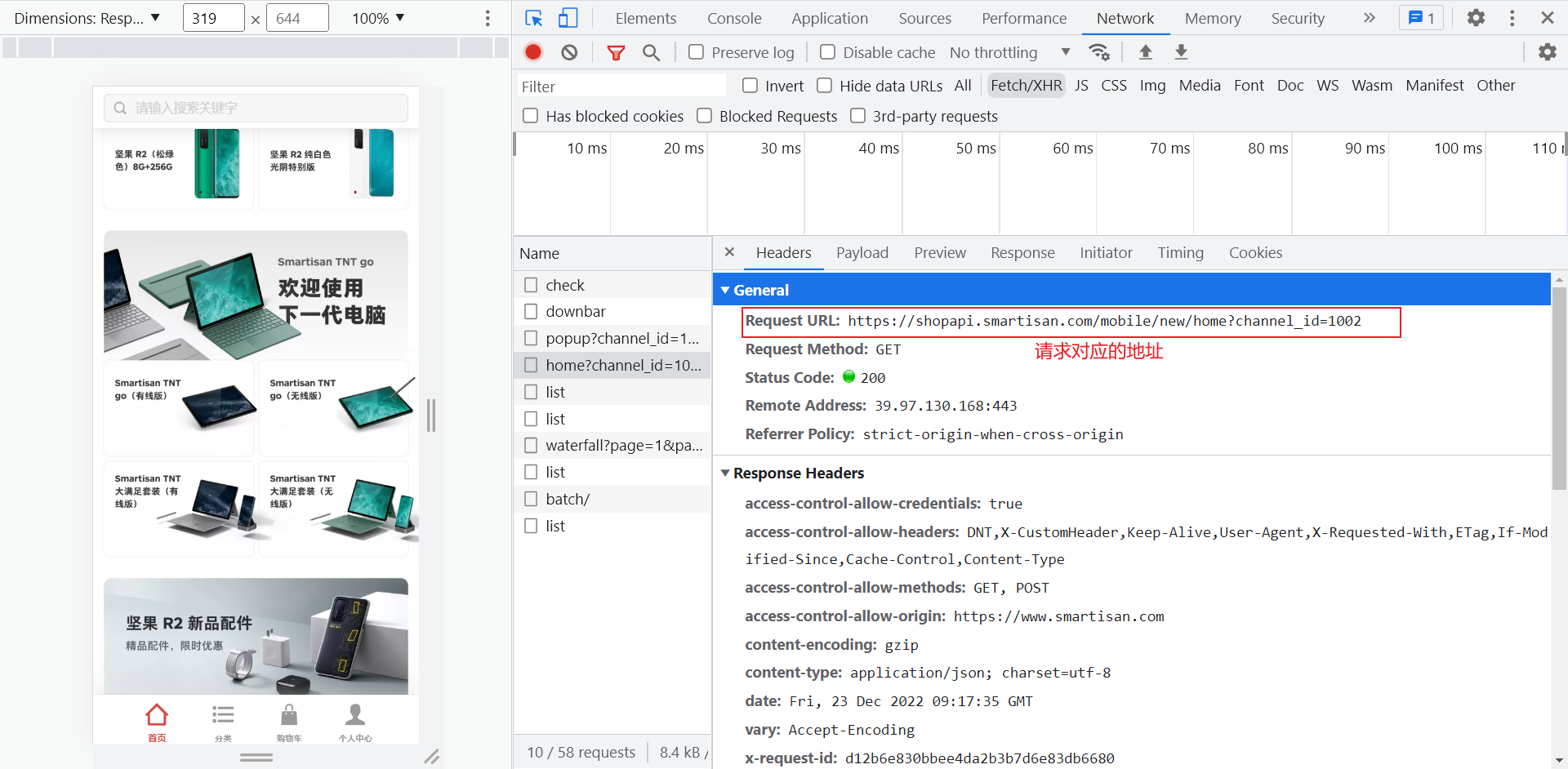The image size is (1568, 769).
Task: Click the viewport bottom resize handle
Action: tap(256, 758)
